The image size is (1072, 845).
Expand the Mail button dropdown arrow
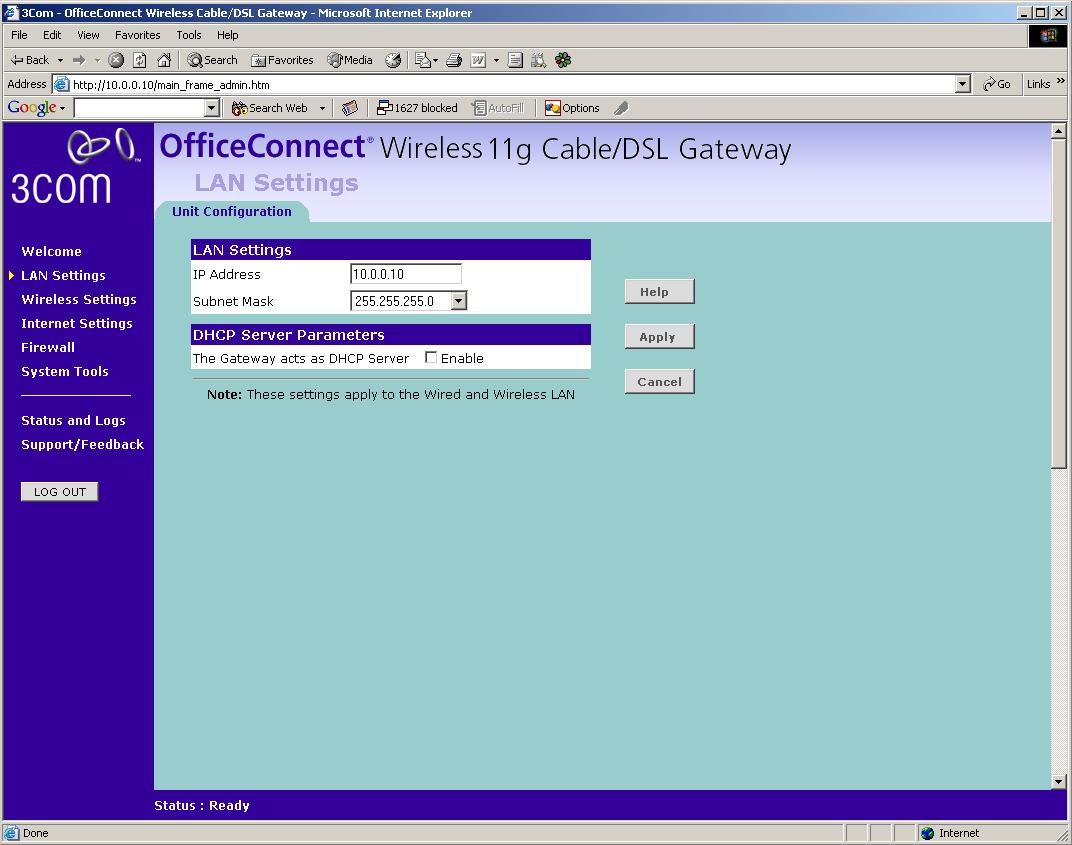coord(436,60)
